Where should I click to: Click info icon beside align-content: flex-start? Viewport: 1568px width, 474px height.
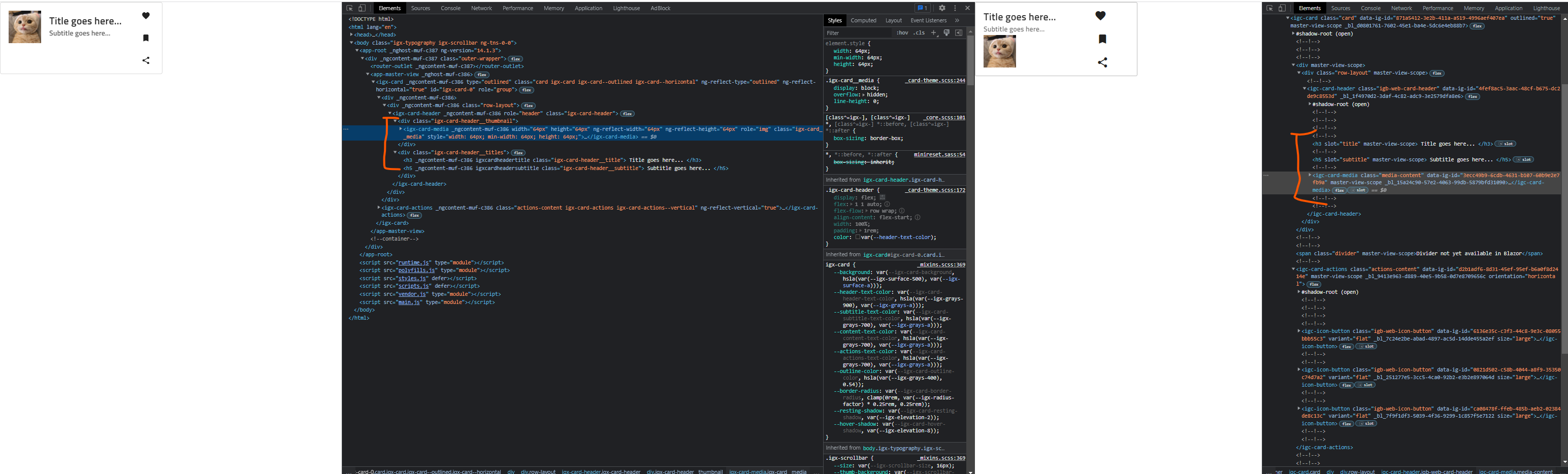918,217
